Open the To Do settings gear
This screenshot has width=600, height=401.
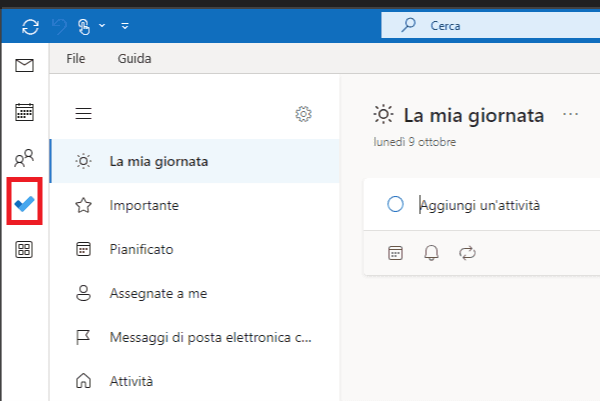(x=304, y=114)
